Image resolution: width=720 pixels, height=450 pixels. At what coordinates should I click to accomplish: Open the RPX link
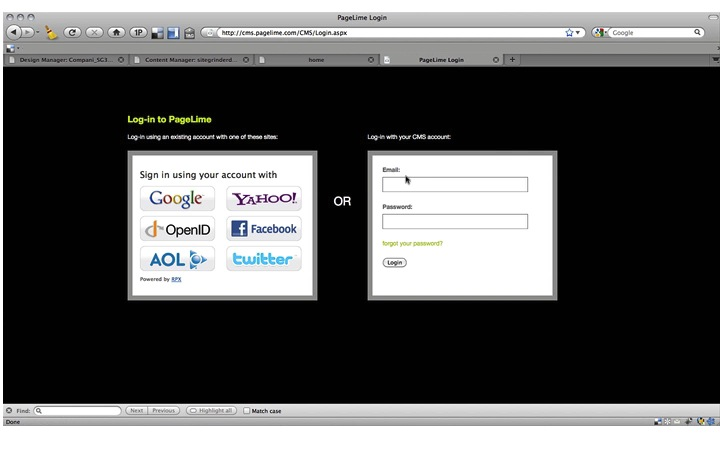click(176, 279)
